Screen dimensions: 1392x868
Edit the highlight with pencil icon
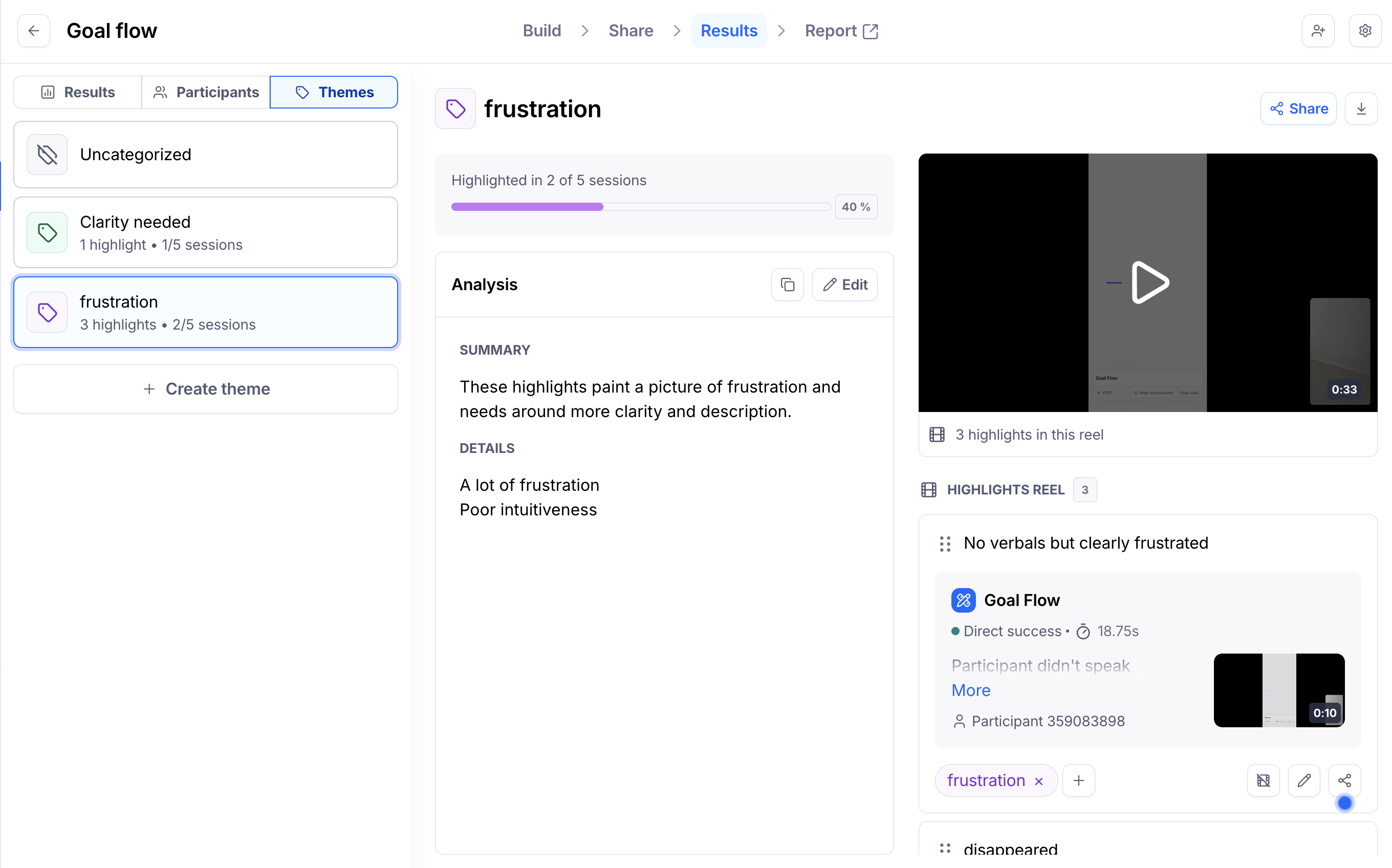point(1303,780)
